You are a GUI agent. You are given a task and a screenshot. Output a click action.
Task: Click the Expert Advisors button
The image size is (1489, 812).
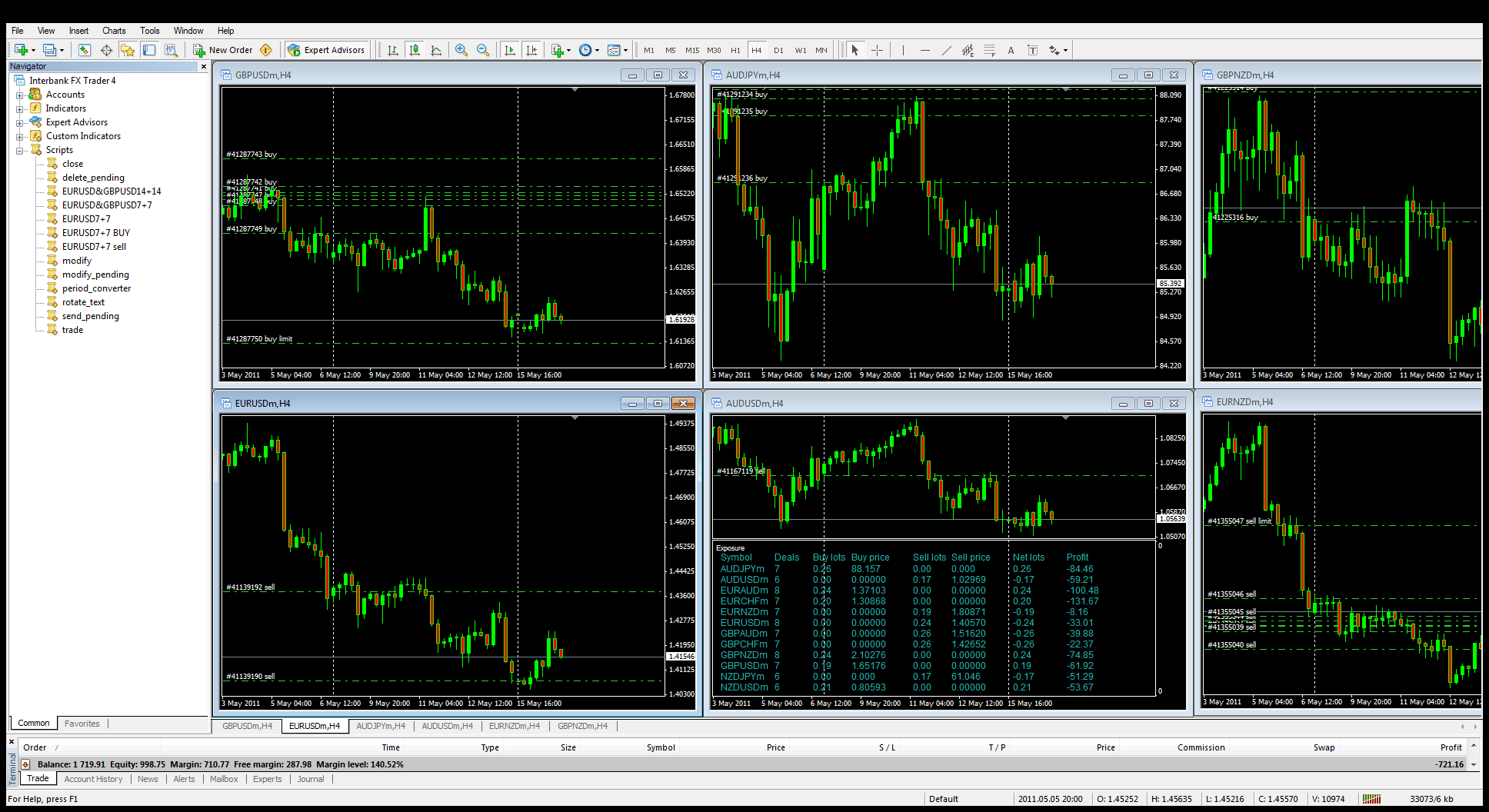click(326, 50)
